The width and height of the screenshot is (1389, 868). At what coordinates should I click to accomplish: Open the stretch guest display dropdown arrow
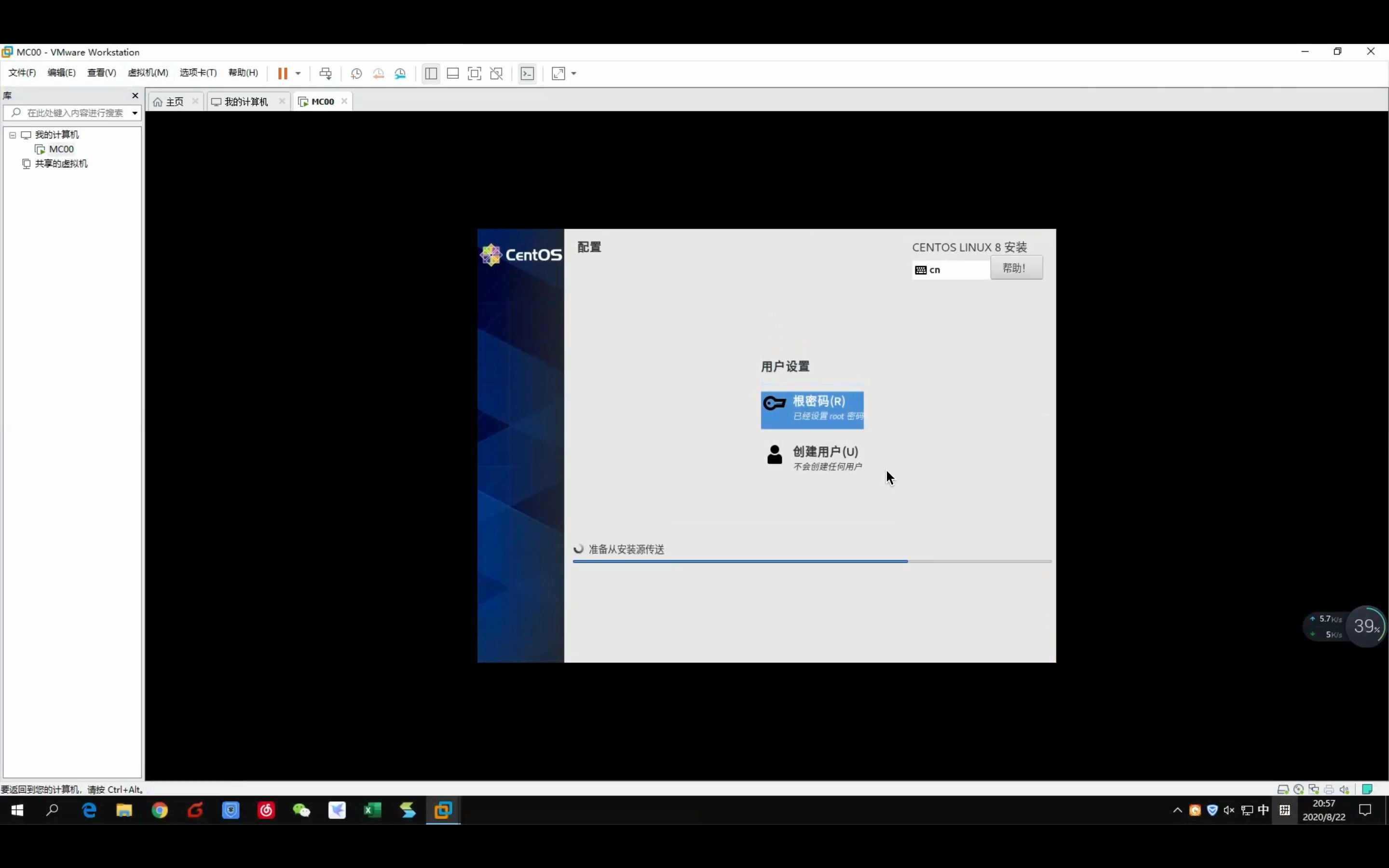click(573, 73)
